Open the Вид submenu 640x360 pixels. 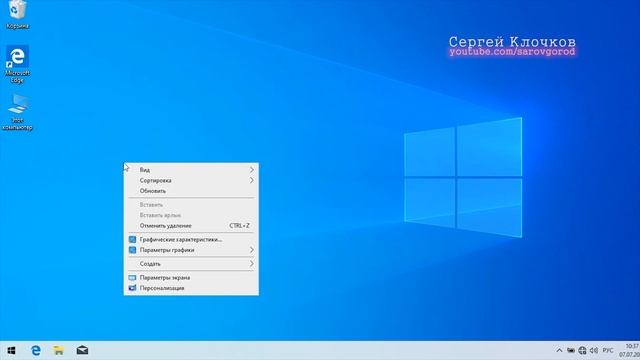(191, 169)
